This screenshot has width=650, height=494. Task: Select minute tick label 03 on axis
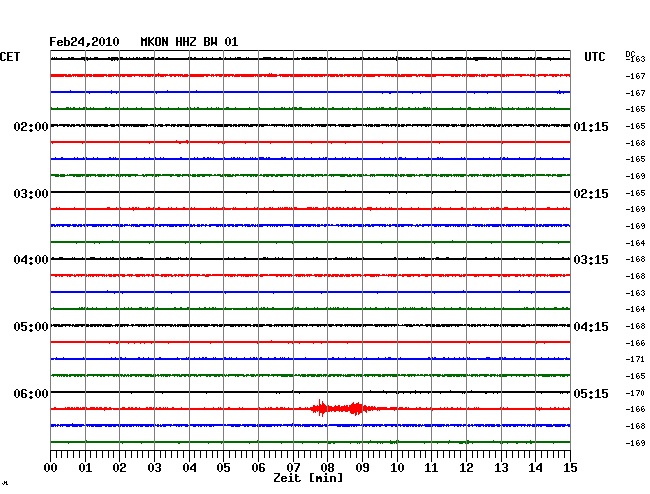click(154, 467)
